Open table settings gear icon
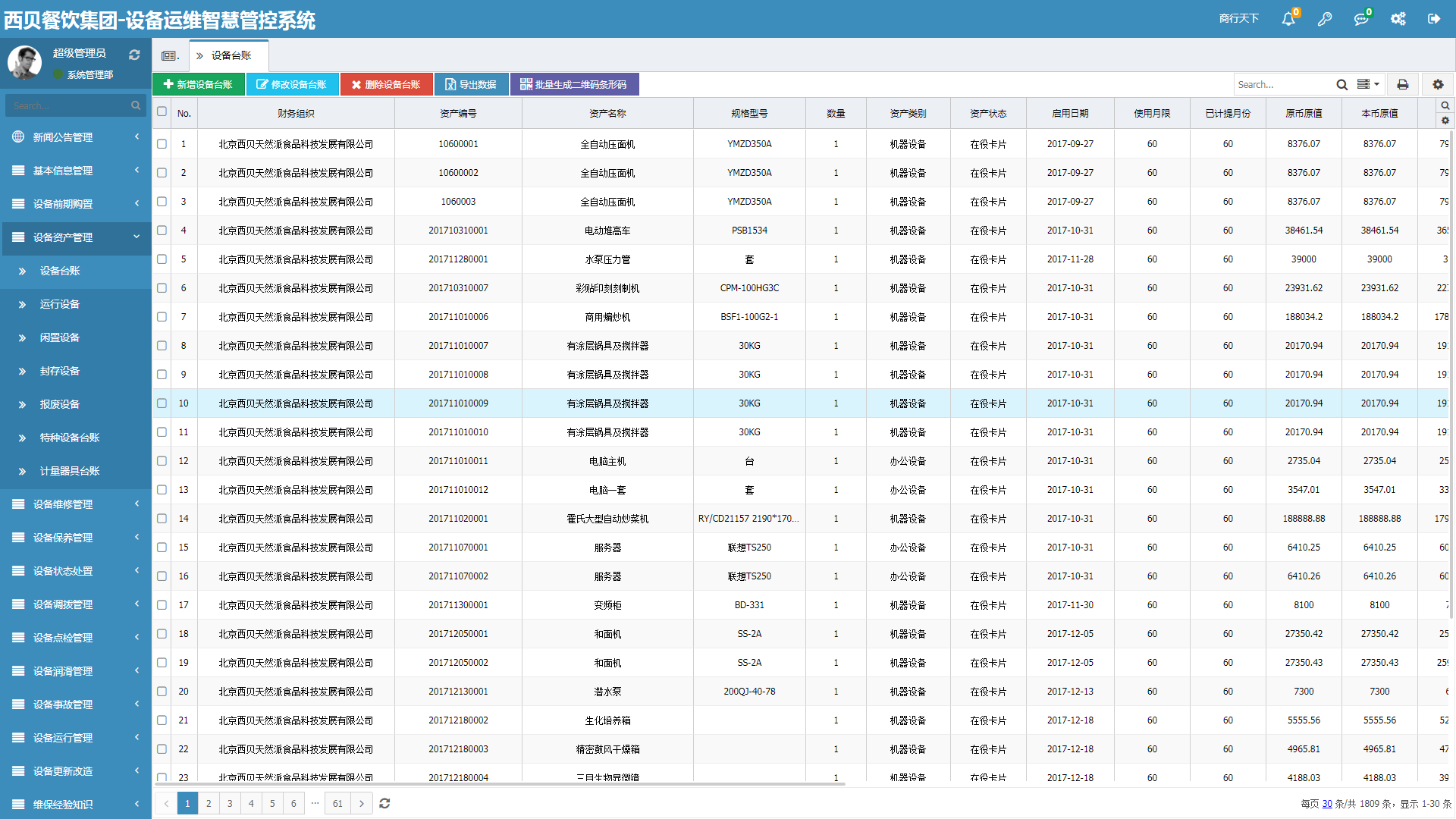1456x819 pixels. (x=1438, y=84)
